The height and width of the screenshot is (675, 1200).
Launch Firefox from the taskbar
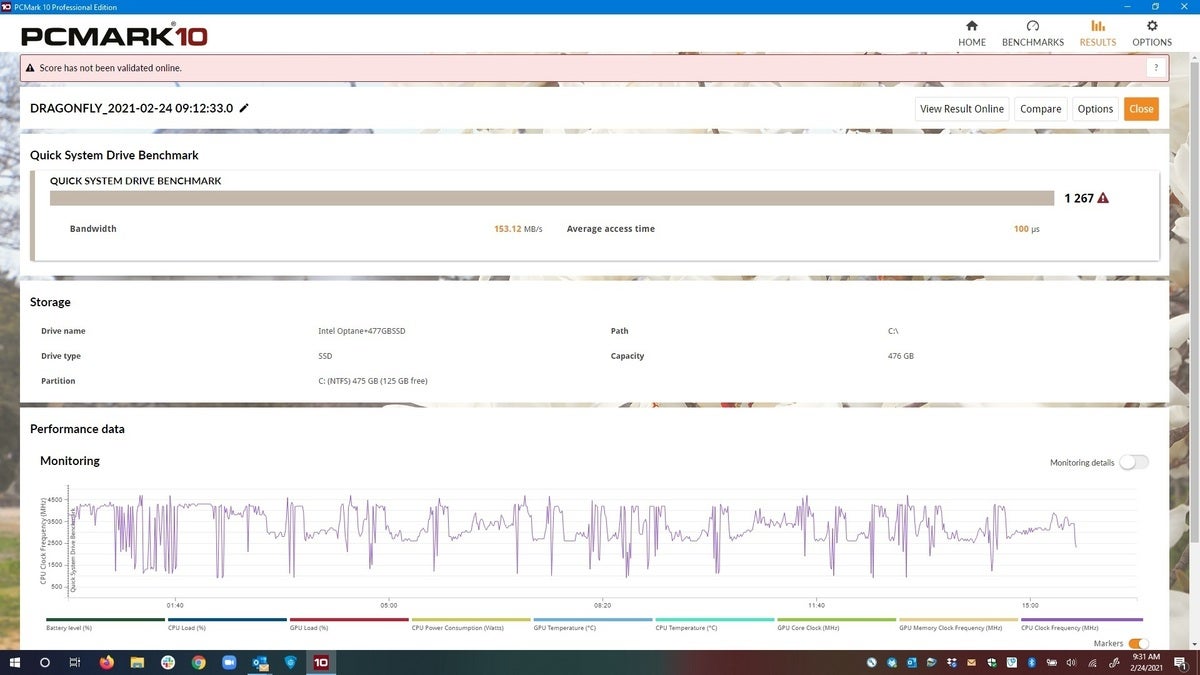coord(106,662)
